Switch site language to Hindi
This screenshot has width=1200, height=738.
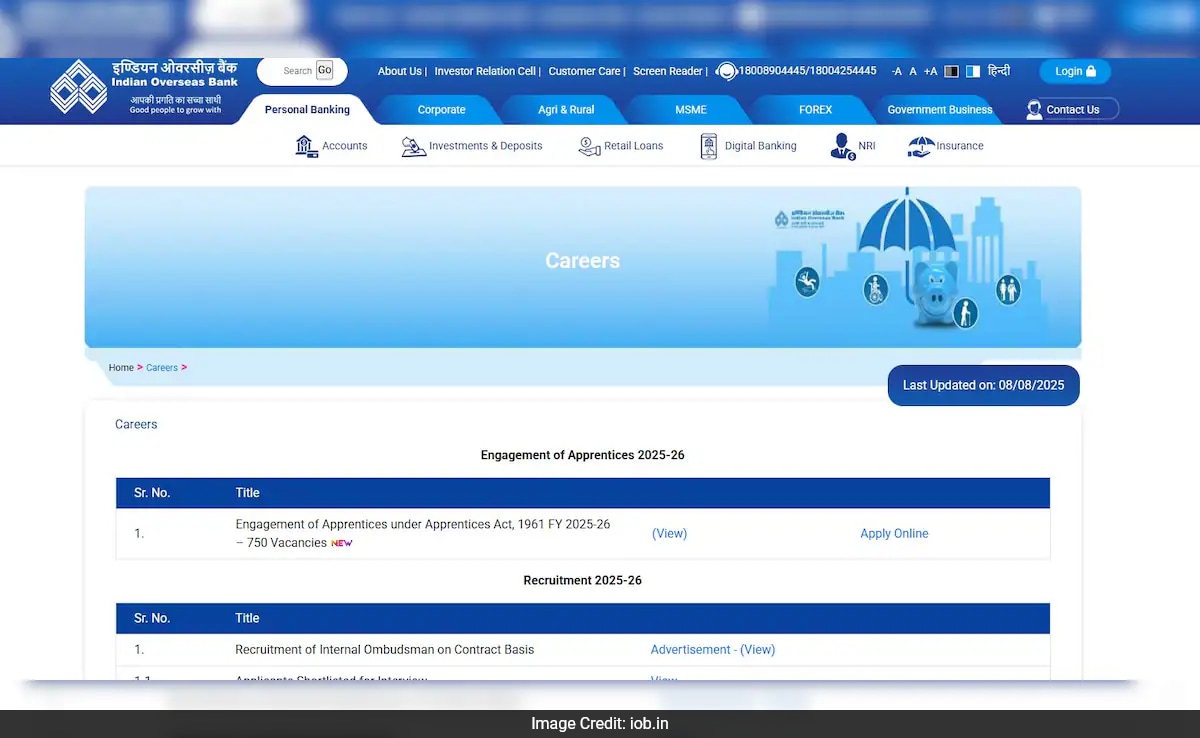click(x=998, y=71)
